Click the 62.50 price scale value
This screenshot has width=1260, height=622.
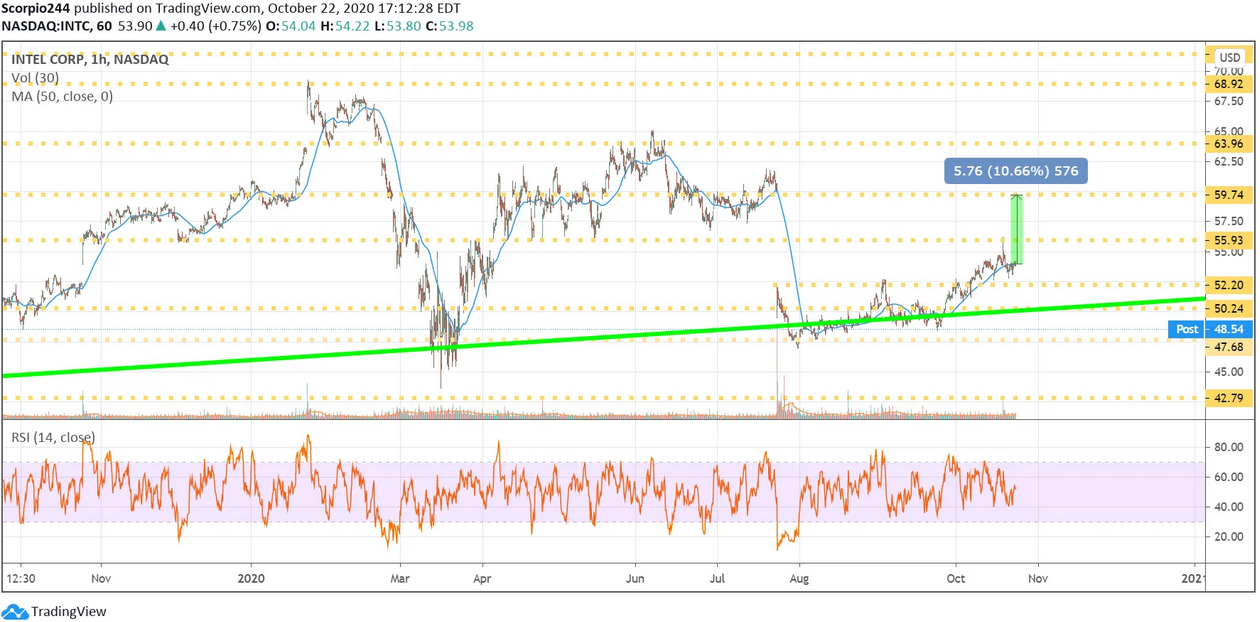(1228, 161)
